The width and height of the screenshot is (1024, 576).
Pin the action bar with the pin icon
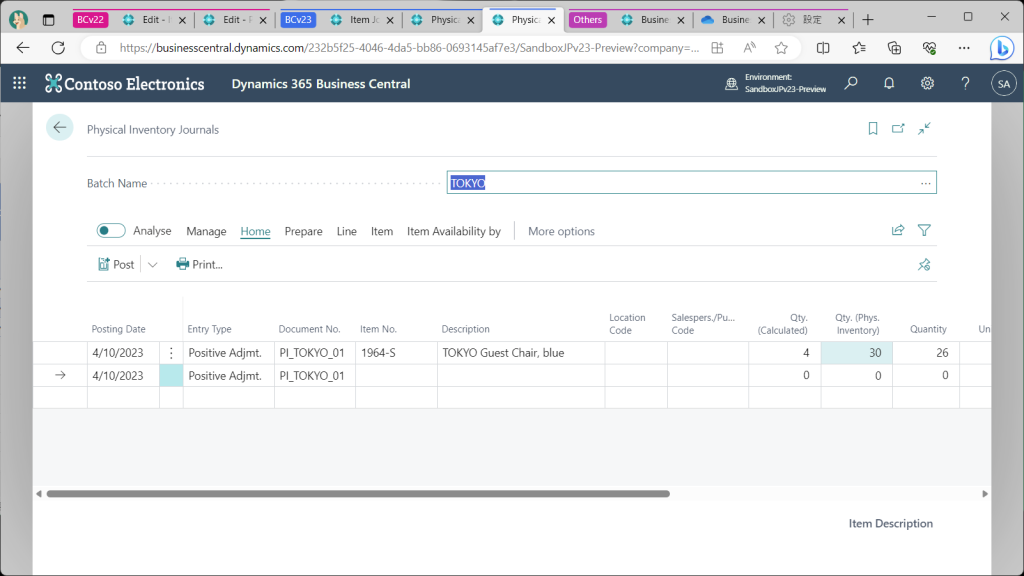(x=924, y=264)
